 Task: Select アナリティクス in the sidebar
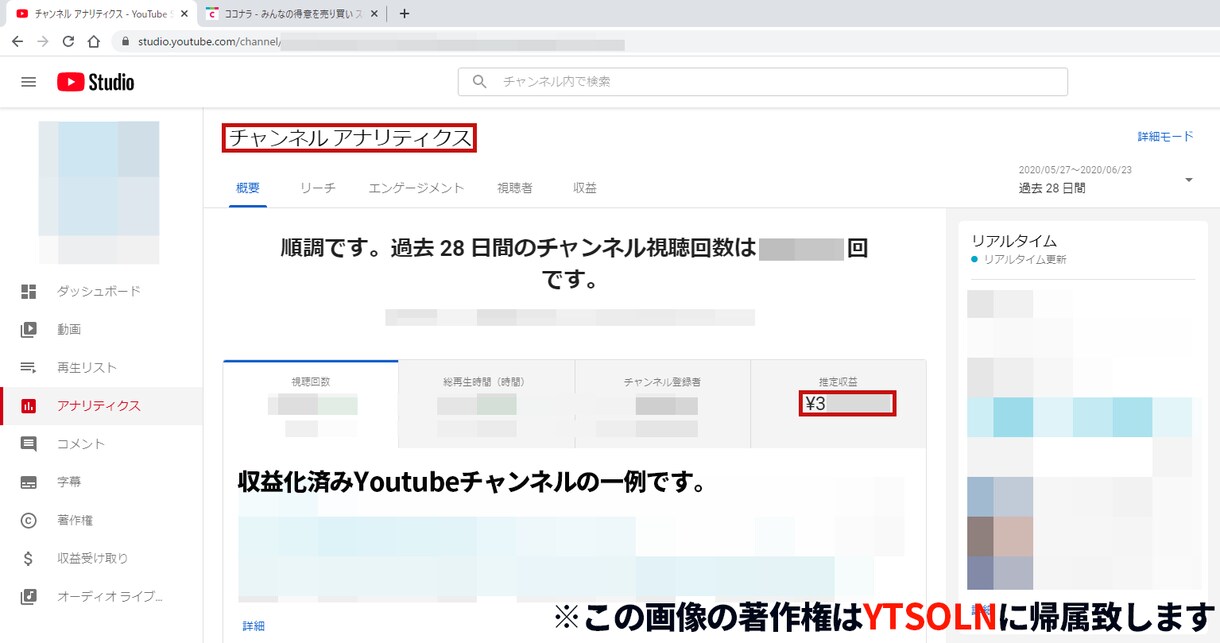coord(100,405)
